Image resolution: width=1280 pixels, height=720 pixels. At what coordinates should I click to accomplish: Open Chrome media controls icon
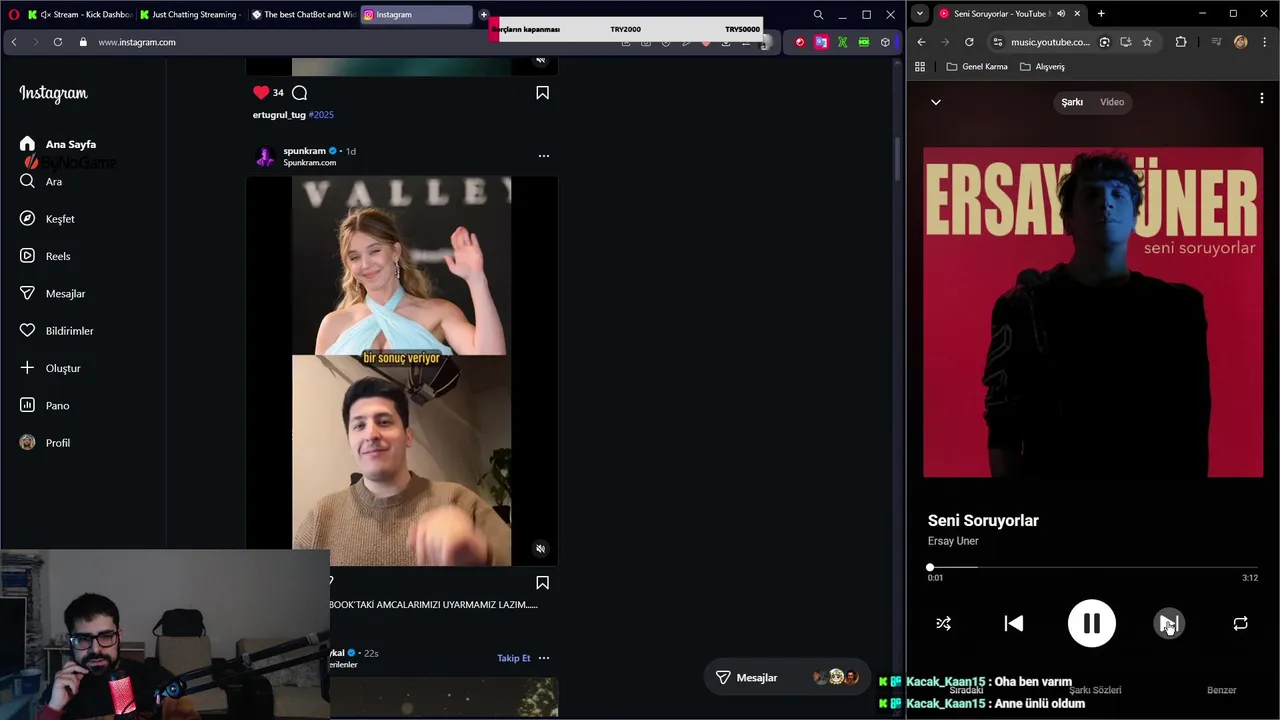(x=1216, y=42)
